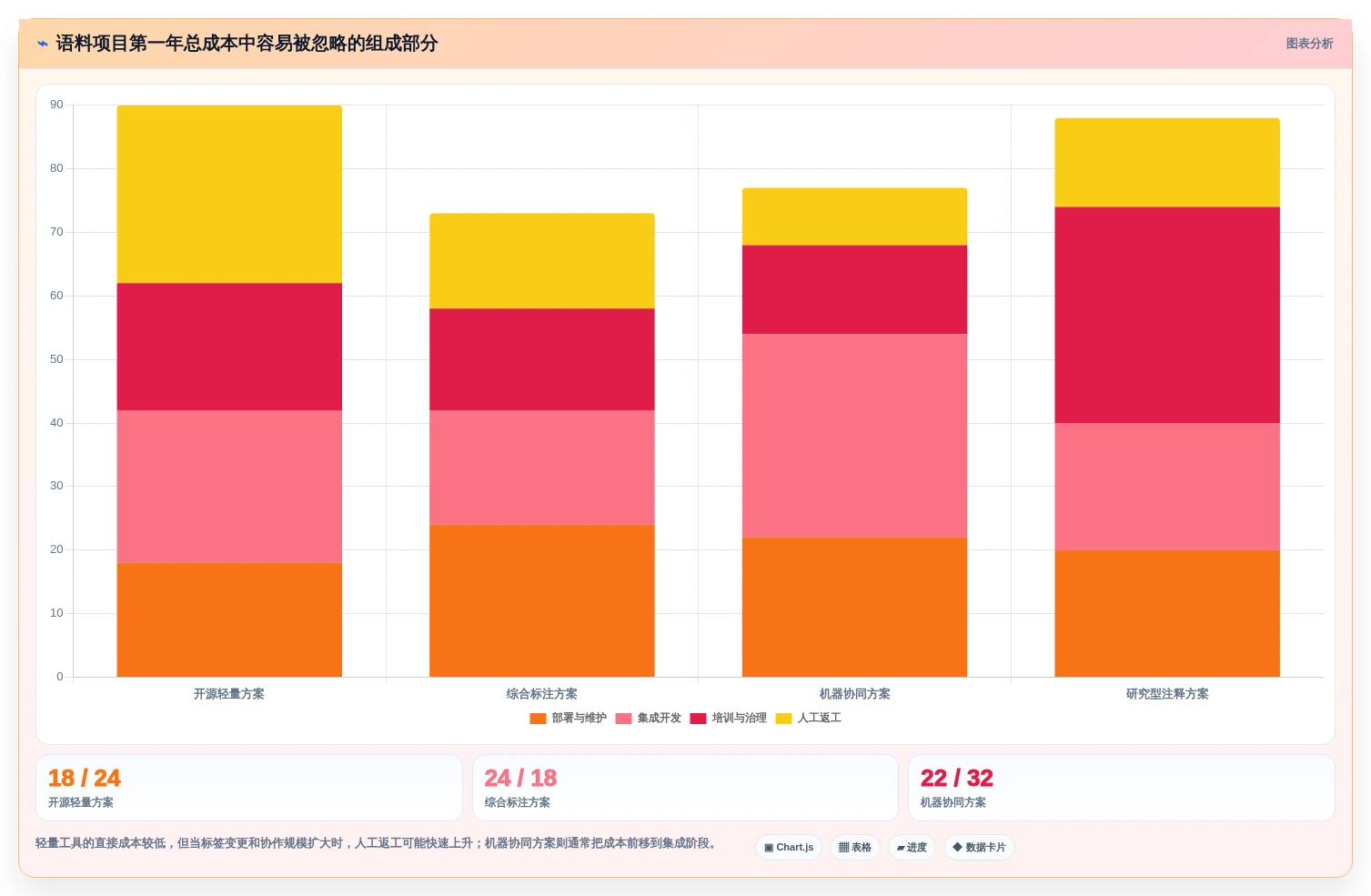
Task: Open the 18 / 24 开源轻量方案 card
Action: click(x=248, y=788)
